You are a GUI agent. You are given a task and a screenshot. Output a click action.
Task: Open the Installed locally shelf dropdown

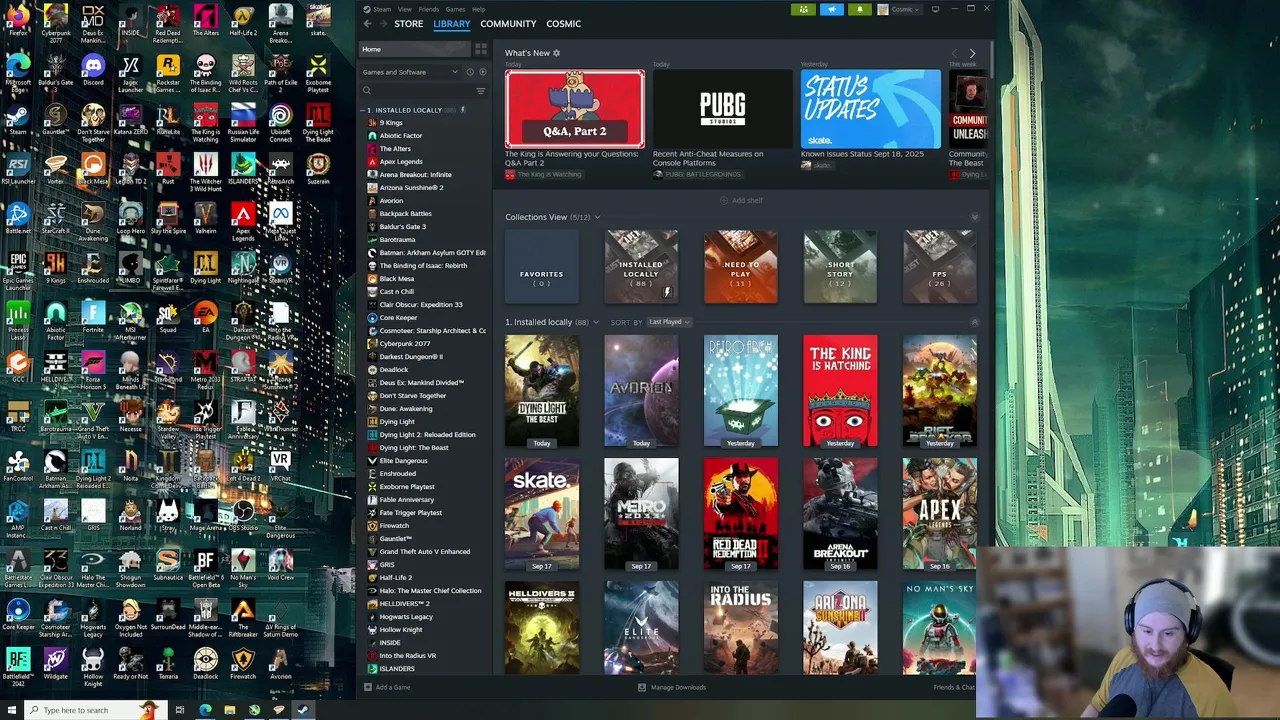coord(594,322)
